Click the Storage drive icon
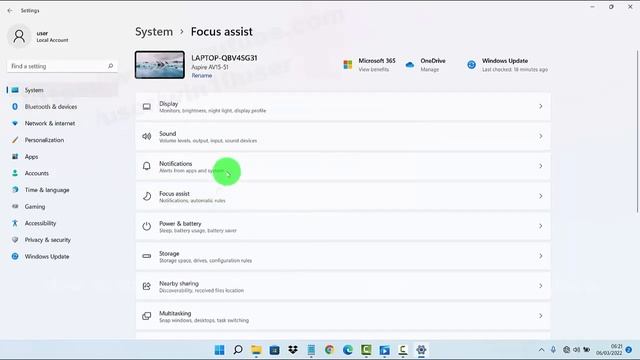The width and height of the screenshot is (640, 360). (x=147, y=256)
